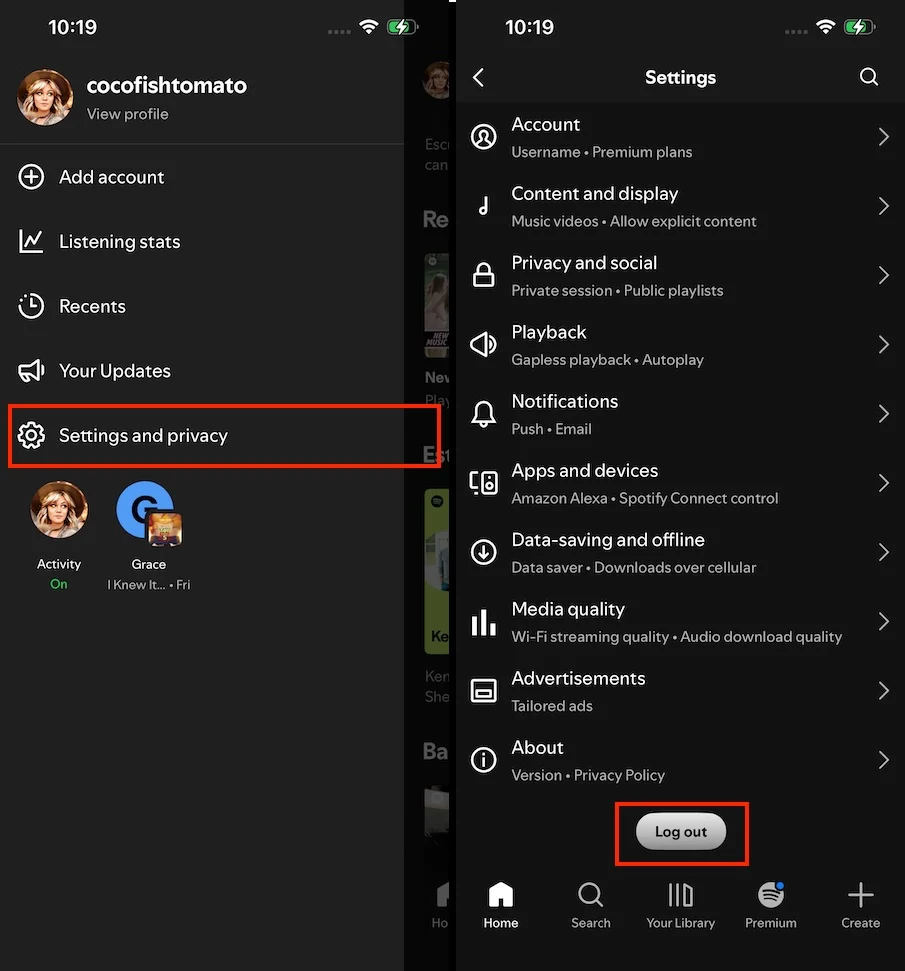Tap the green 'On' Activity status
Screen dimensions: 905x971
coord(59,584)
